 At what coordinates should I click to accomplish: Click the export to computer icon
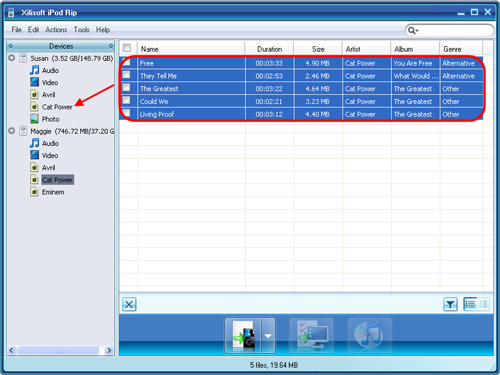click(311, 335)
